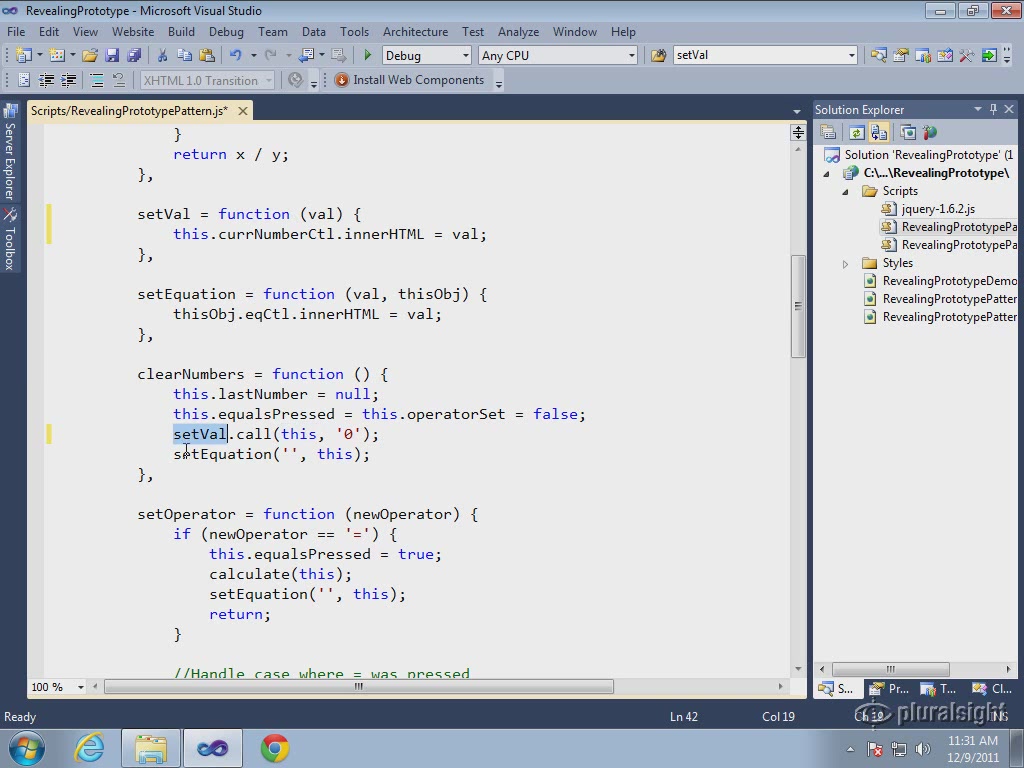
Task: Click the Cut scissors icon
Action: coord(162,56)
